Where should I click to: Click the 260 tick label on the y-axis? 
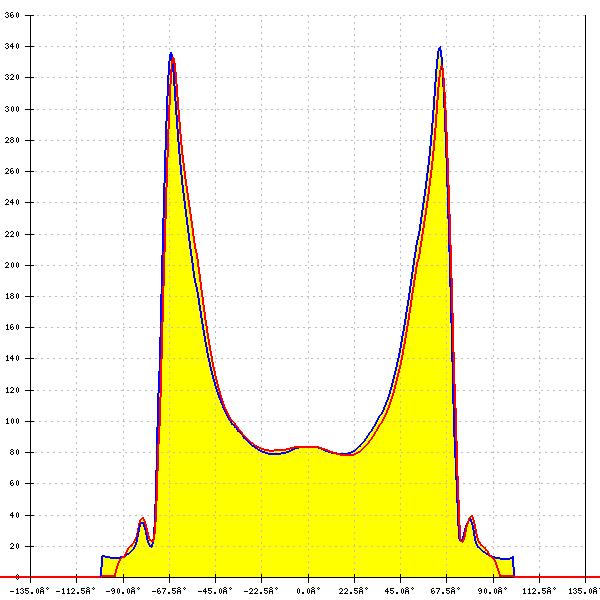click(12, 171)
